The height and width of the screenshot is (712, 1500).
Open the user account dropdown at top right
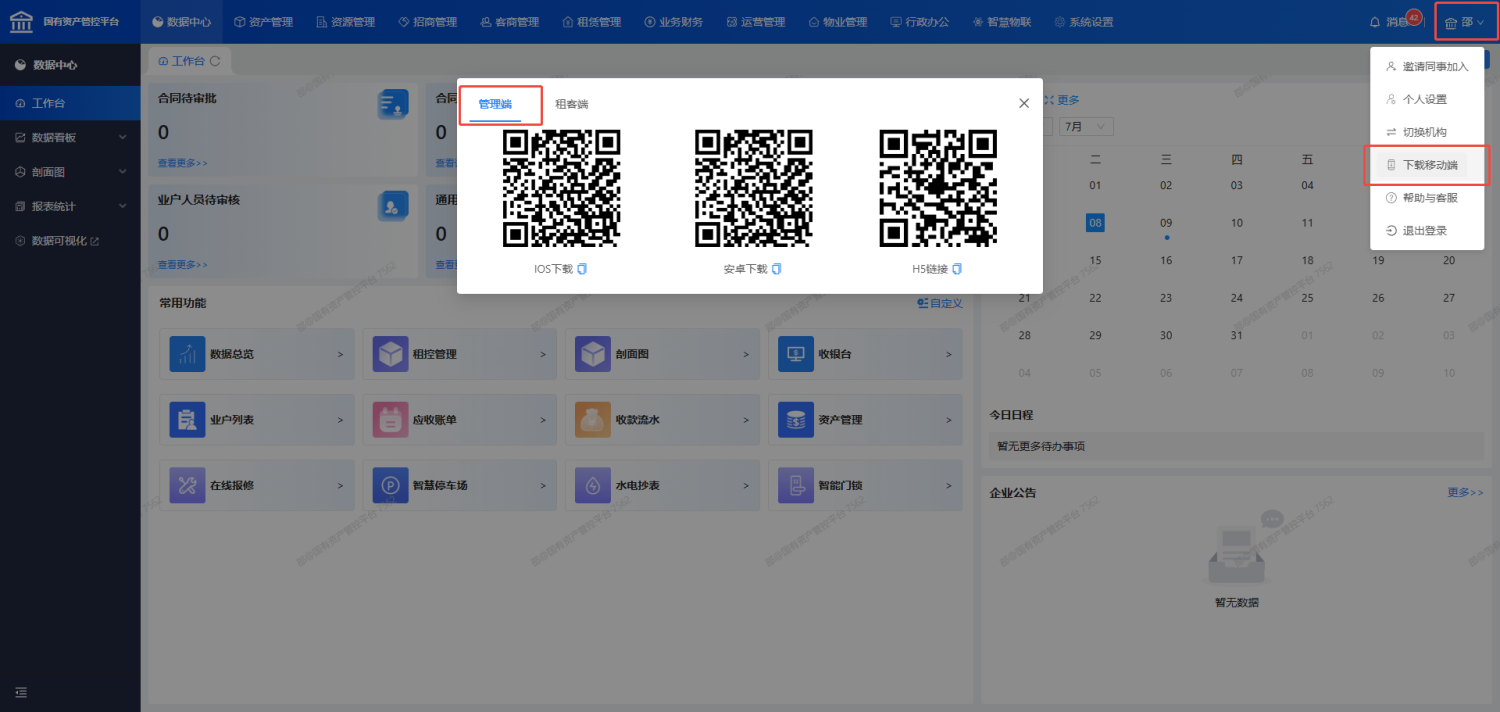pyautogui.click(x=1465, y=22)
